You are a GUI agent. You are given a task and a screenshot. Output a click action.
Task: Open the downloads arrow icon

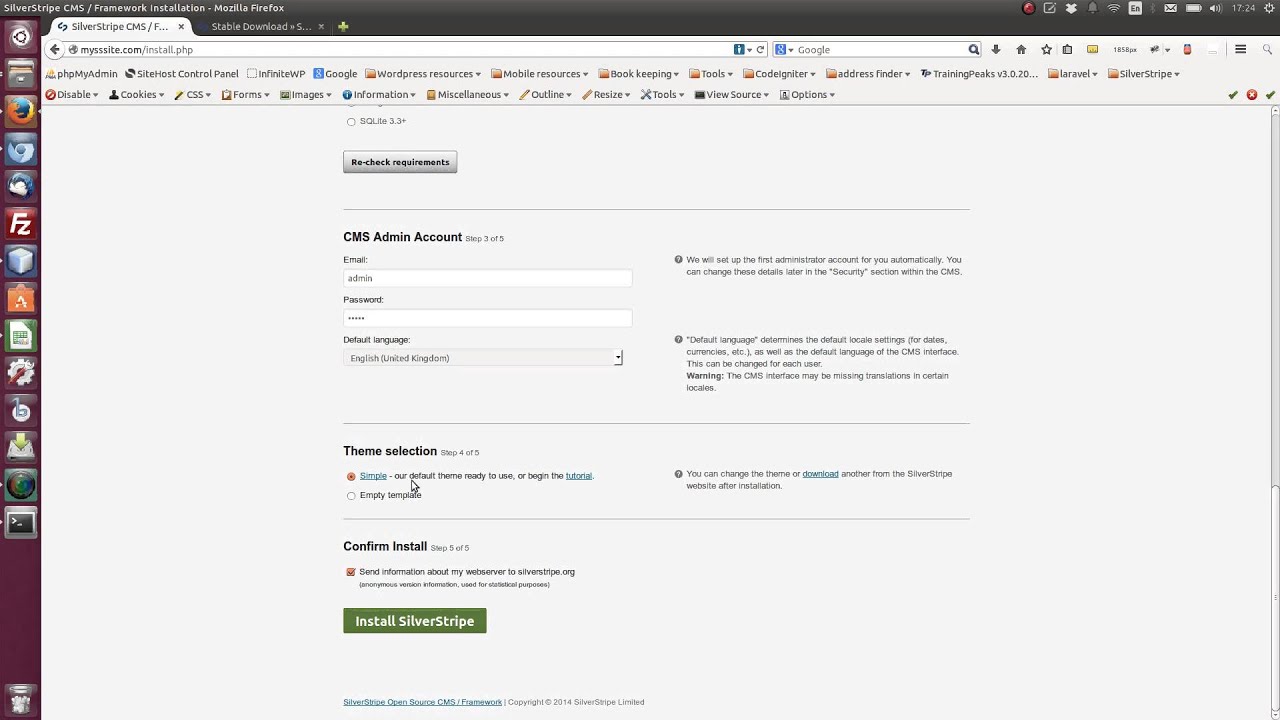click(995, 49)
